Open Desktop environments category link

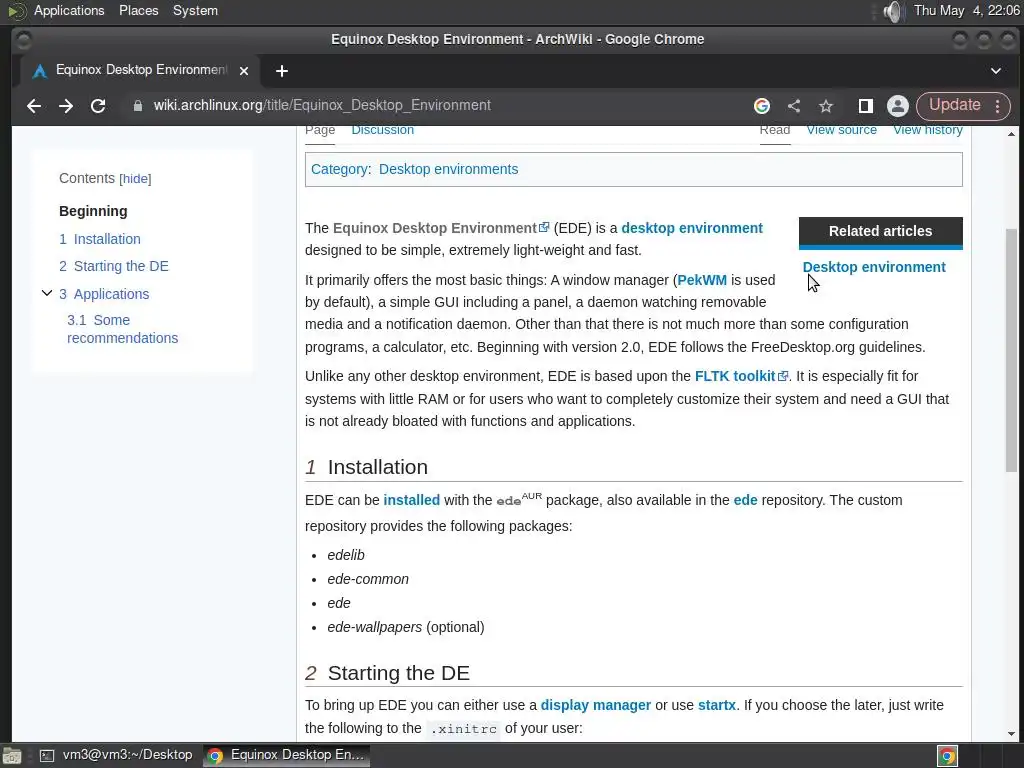[x=449, y=169]
